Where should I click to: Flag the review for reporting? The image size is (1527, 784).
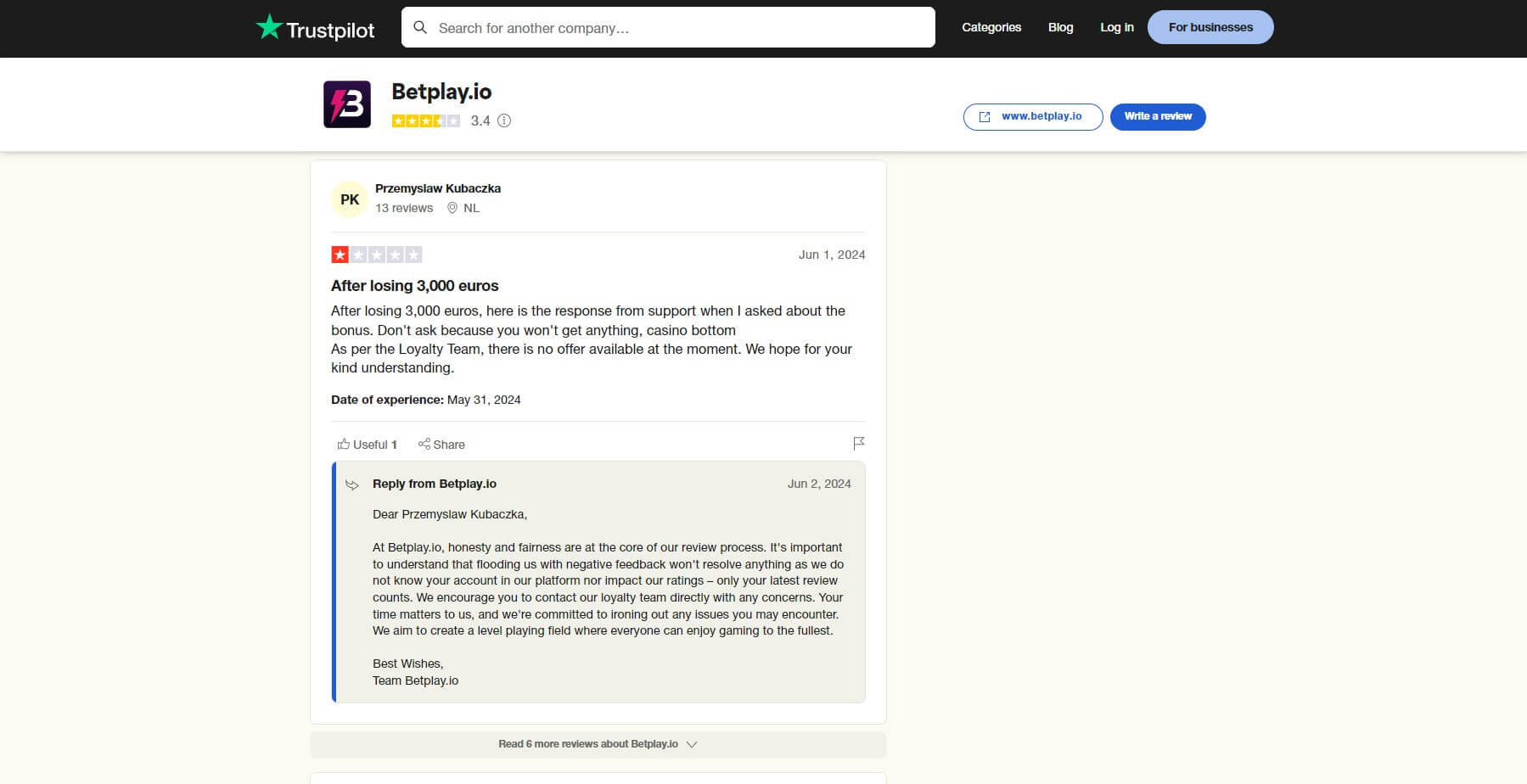coord(859,443)
